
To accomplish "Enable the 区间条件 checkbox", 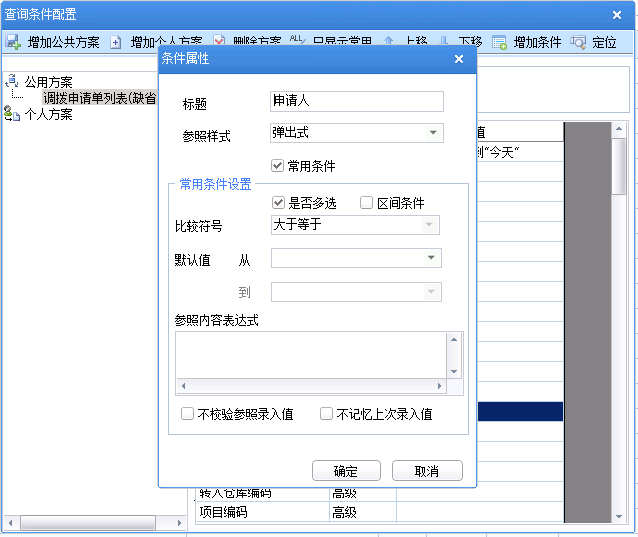I will [x=366, y=203].
